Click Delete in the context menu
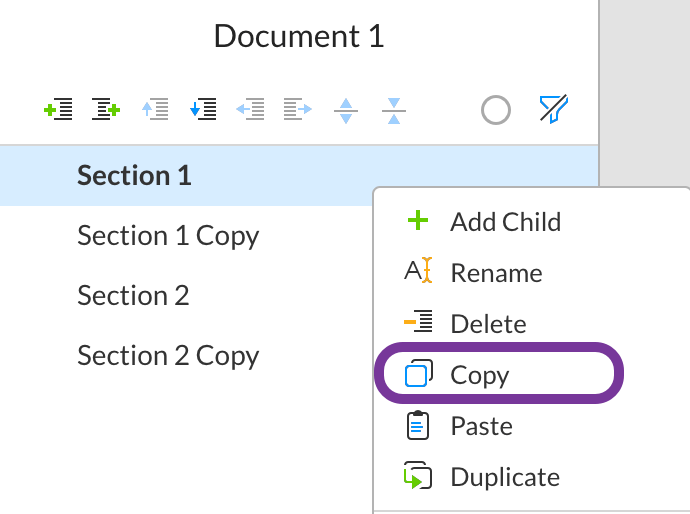 [488, 324]
